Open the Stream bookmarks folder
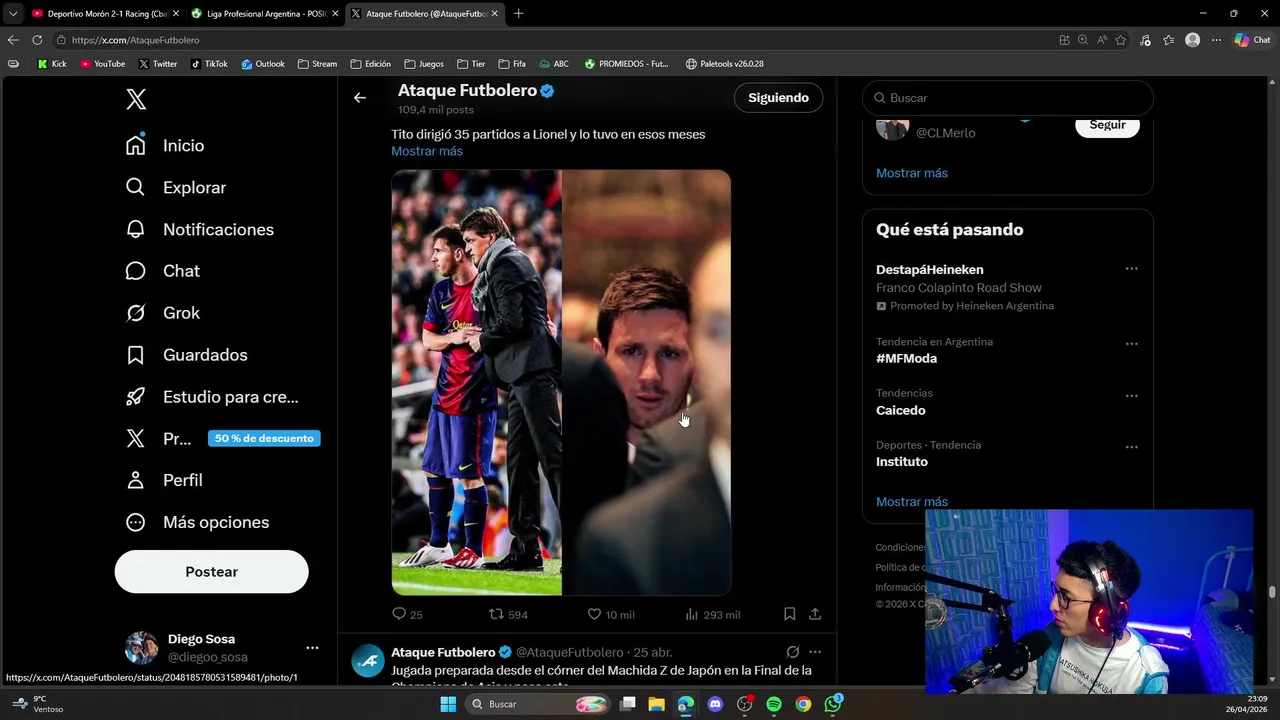 (x=317, y=64)
